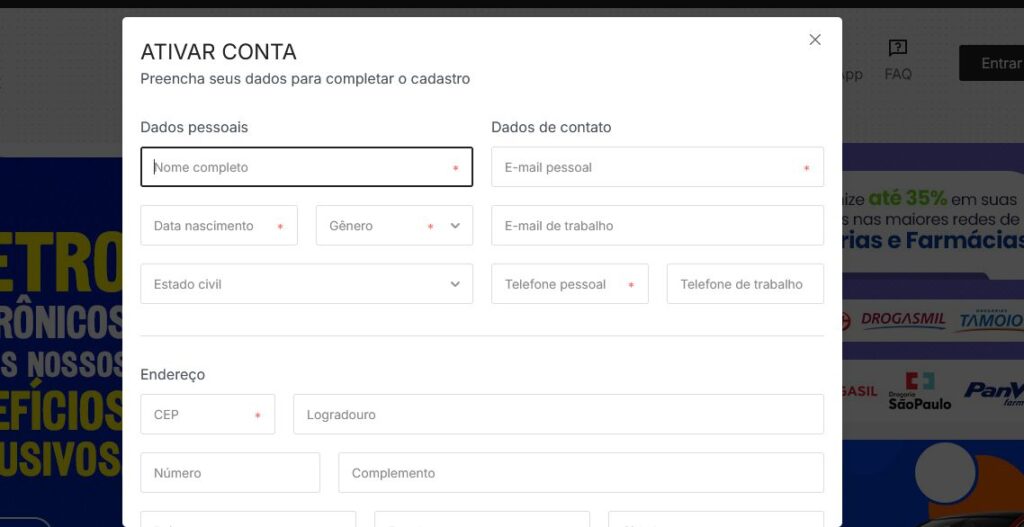The image size is (1024, 527).
Task: Open the Estado civil dropdown
Action: [306, 284]
